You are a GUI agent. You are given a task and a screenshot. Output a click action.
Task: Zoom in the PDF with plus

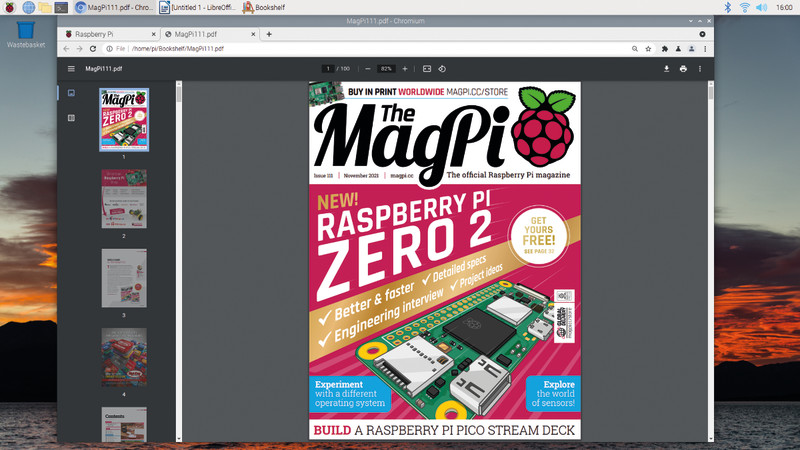[x=405, y=68]
